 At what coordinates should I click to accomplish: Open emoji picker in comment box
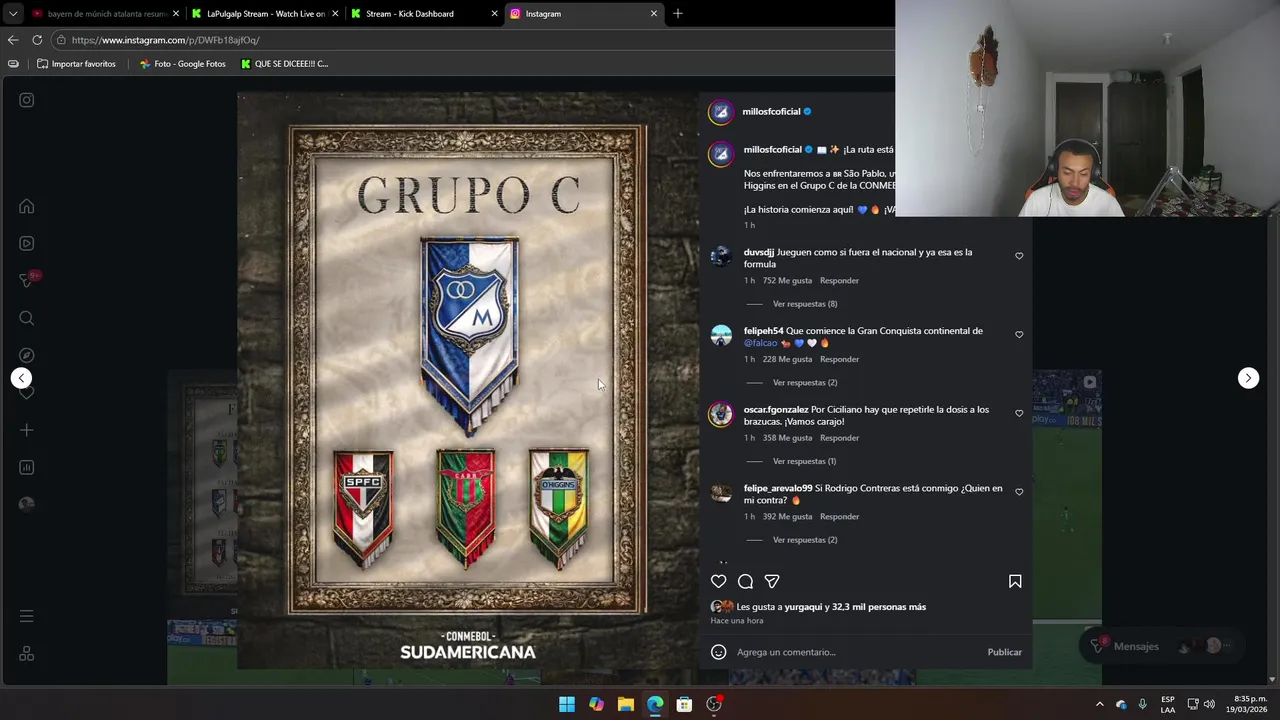pos(718,652)
